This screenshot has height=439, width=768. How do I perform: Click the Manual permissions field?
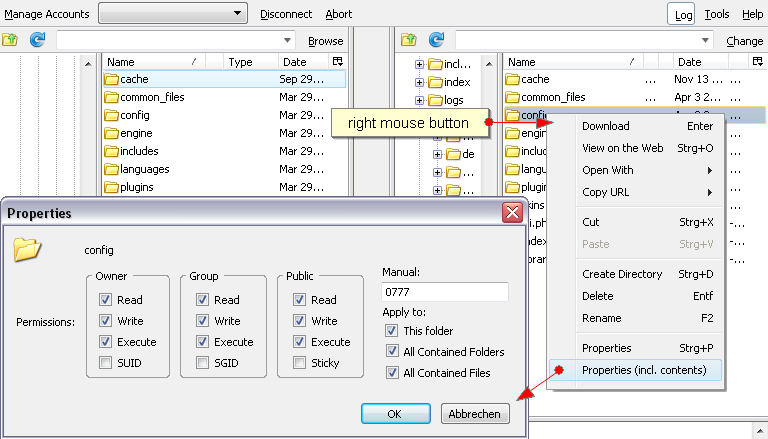(x=445, y=292)
